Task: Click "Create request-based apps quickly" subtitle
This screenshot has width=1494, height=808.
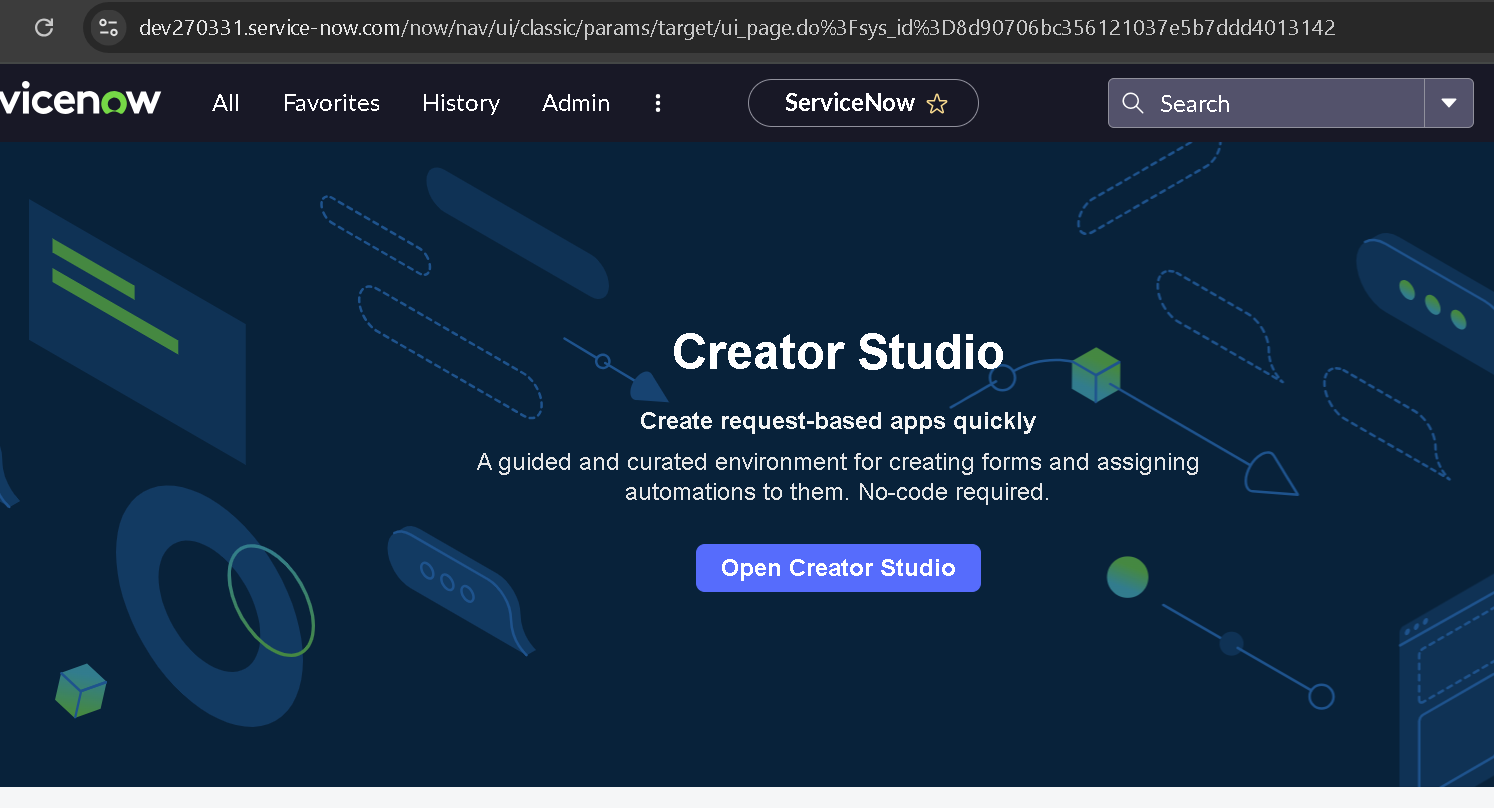Action: [x=838, y=421]
